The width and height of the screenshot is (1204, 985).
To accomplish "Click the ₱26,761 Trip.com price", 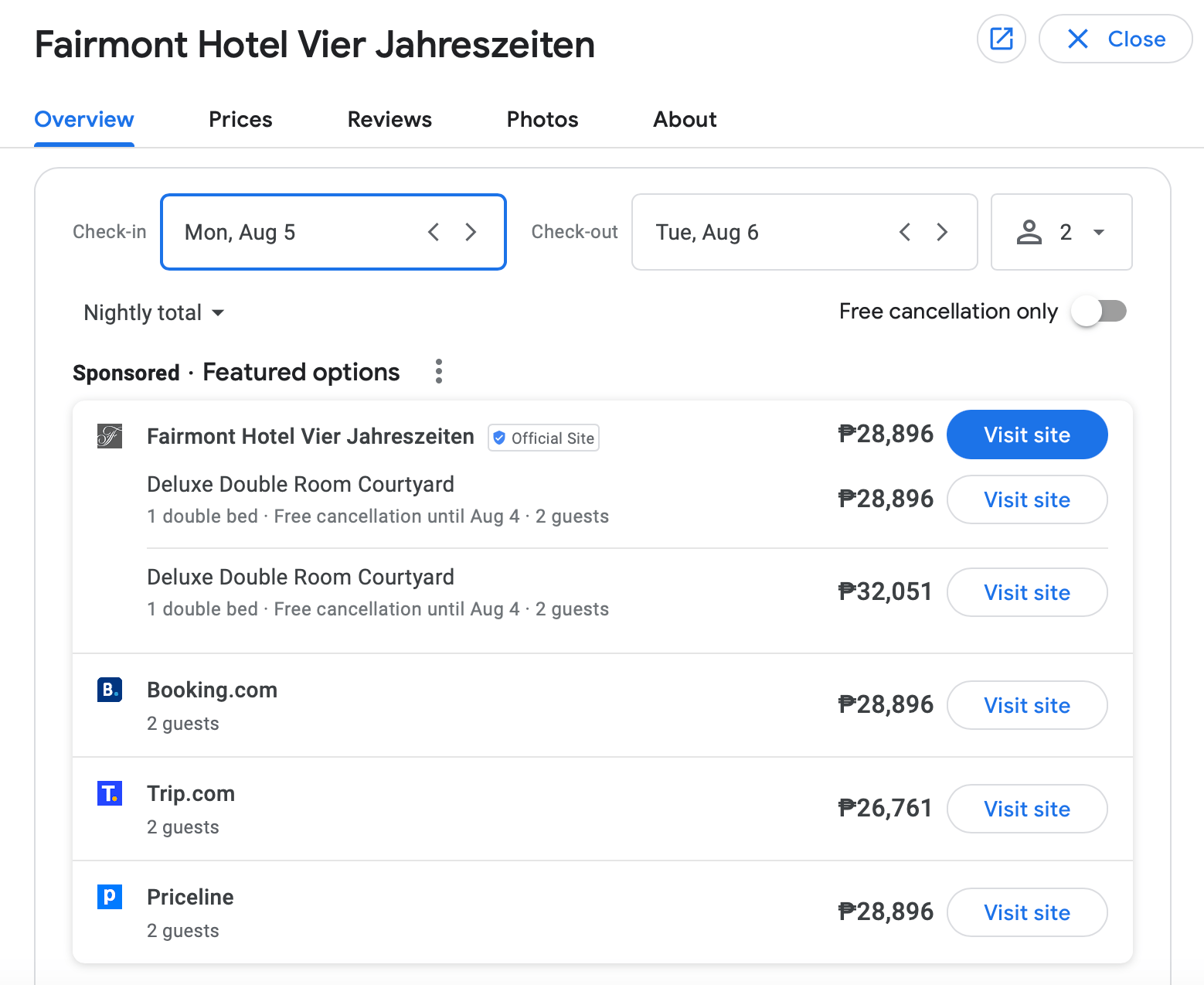I will (x=886, y=808).
